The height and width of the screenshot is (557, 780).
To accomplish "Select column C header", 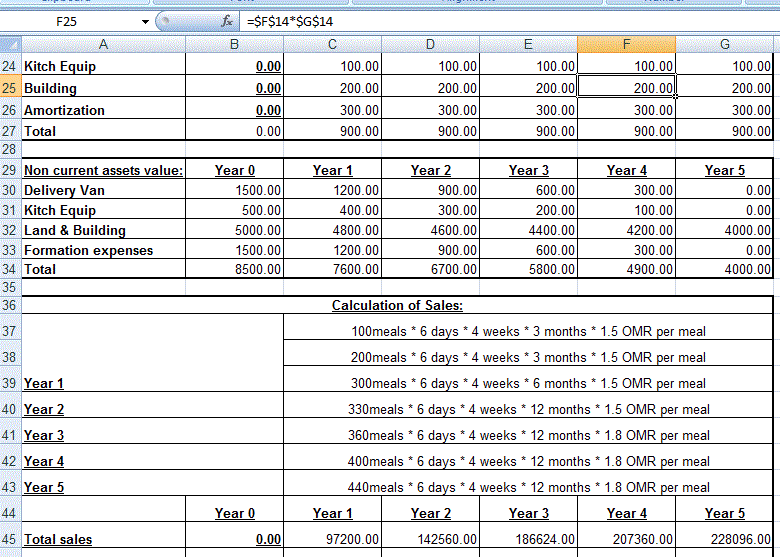I will (332, 45).
